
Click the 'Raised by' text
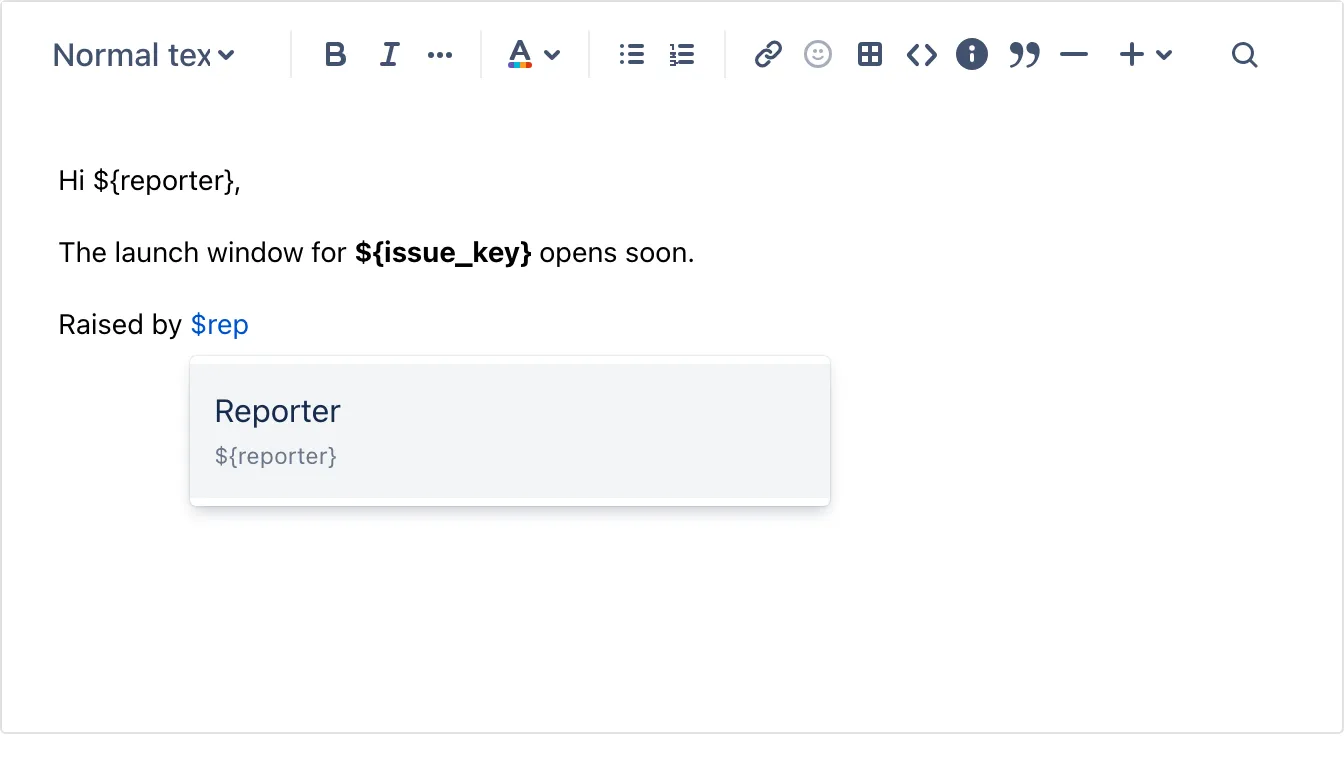(120, 325)
